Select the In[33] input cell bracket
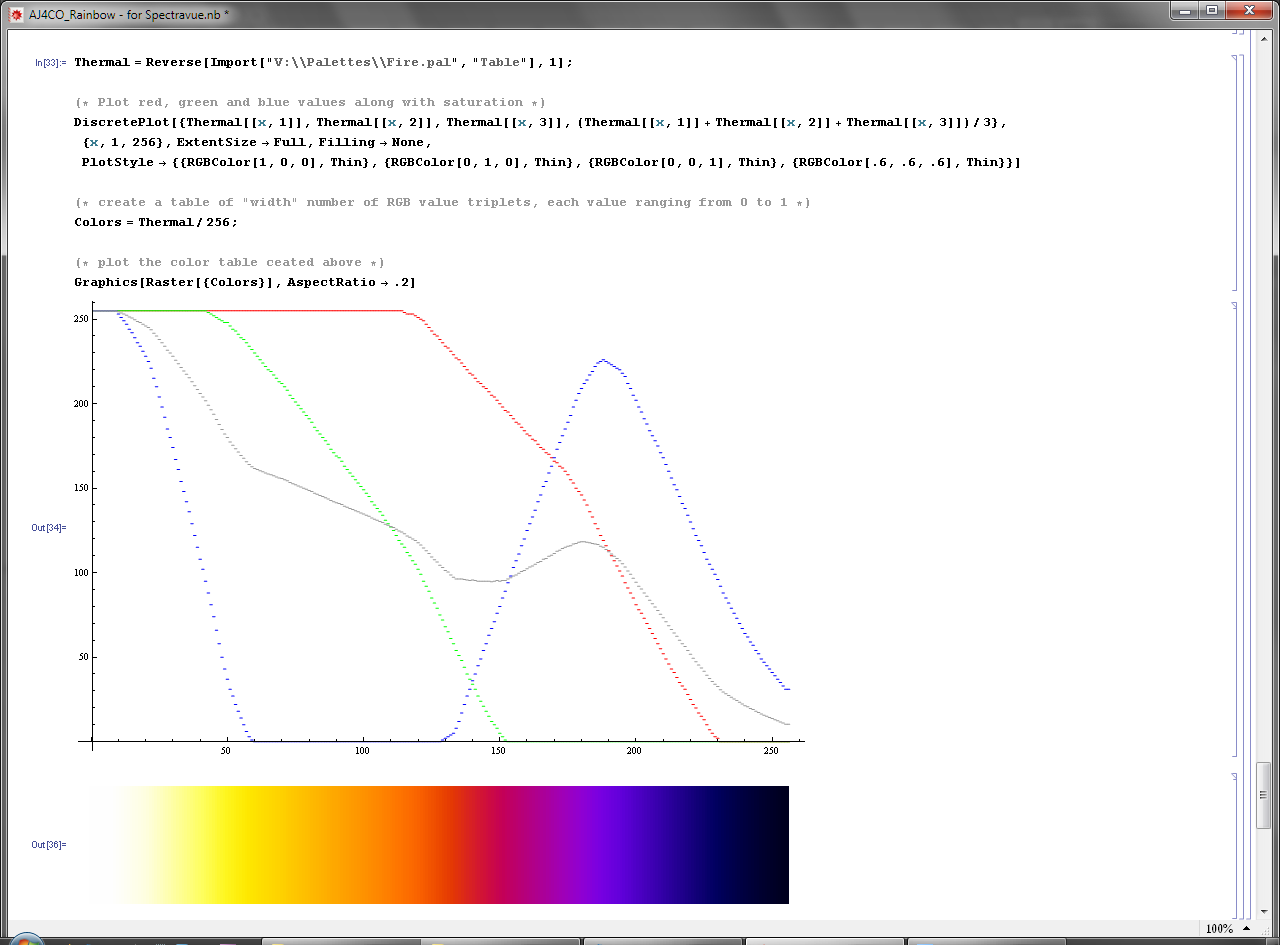 1234,170
